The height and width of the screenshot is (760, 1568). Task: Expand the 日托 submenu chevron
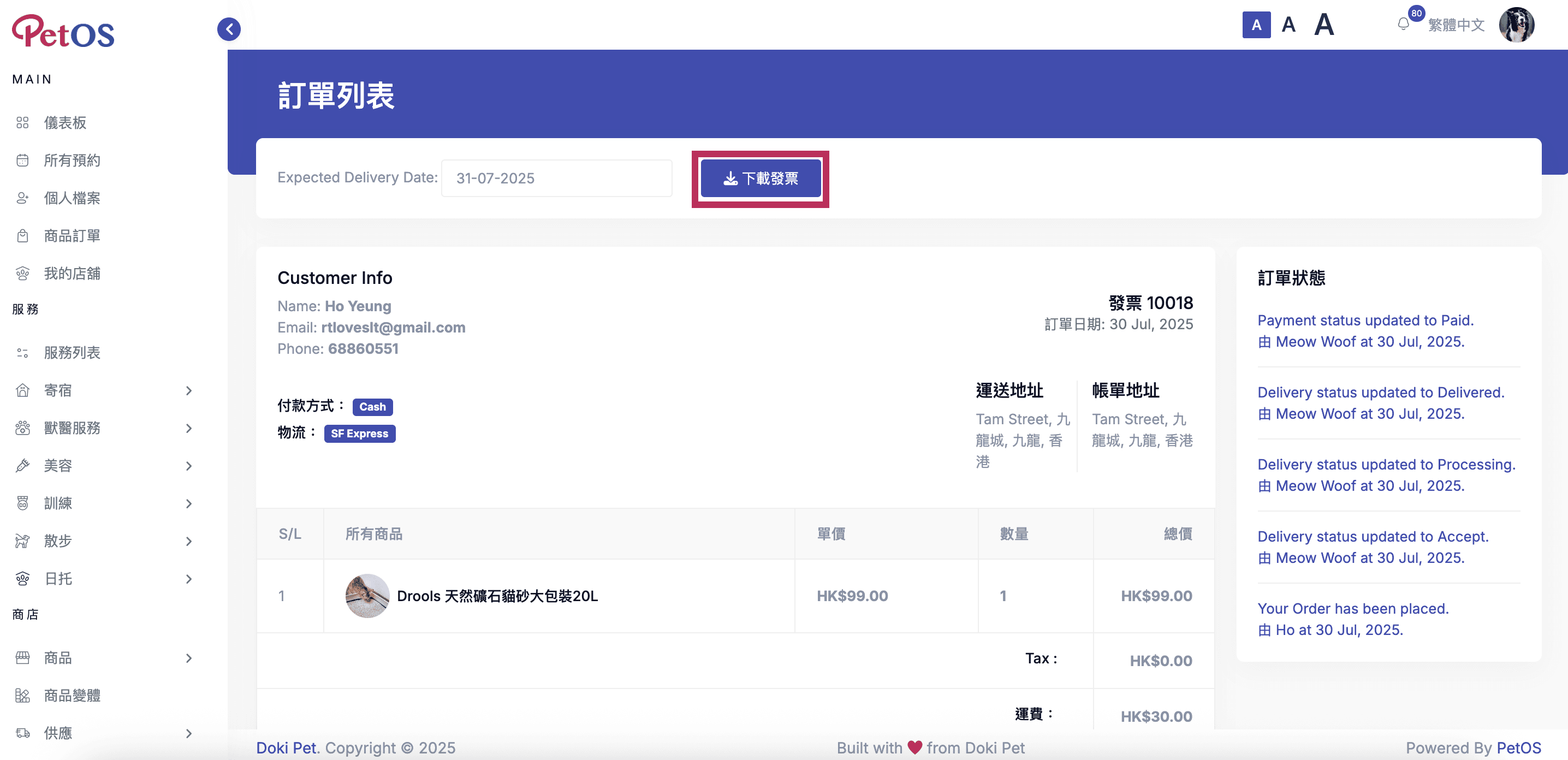(189, 579)
